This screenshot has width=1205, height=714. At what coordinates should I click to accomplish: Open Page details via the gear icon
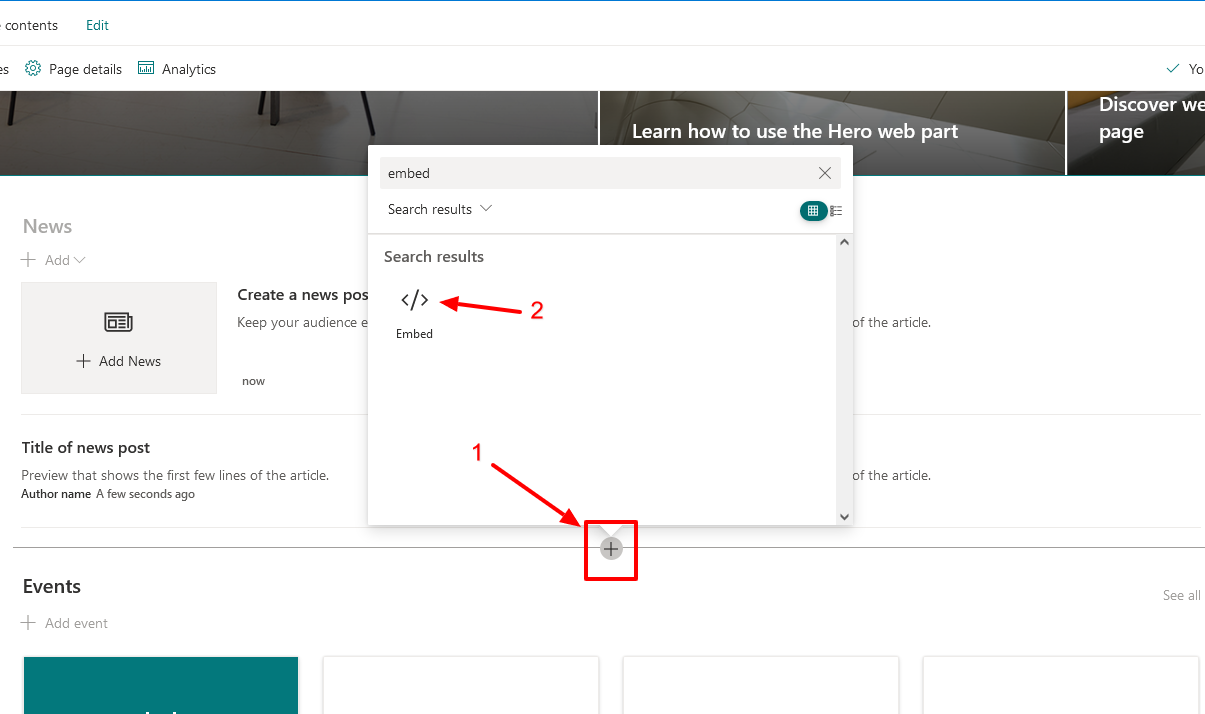coord(33,68)
